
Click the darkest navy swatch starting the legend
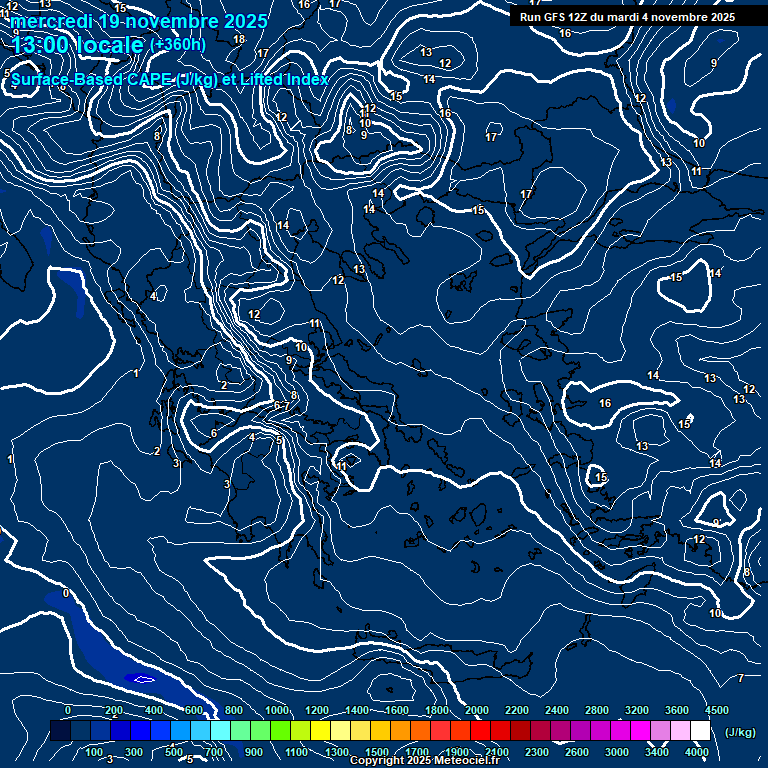pyautogui.click(x=60, y=730)
